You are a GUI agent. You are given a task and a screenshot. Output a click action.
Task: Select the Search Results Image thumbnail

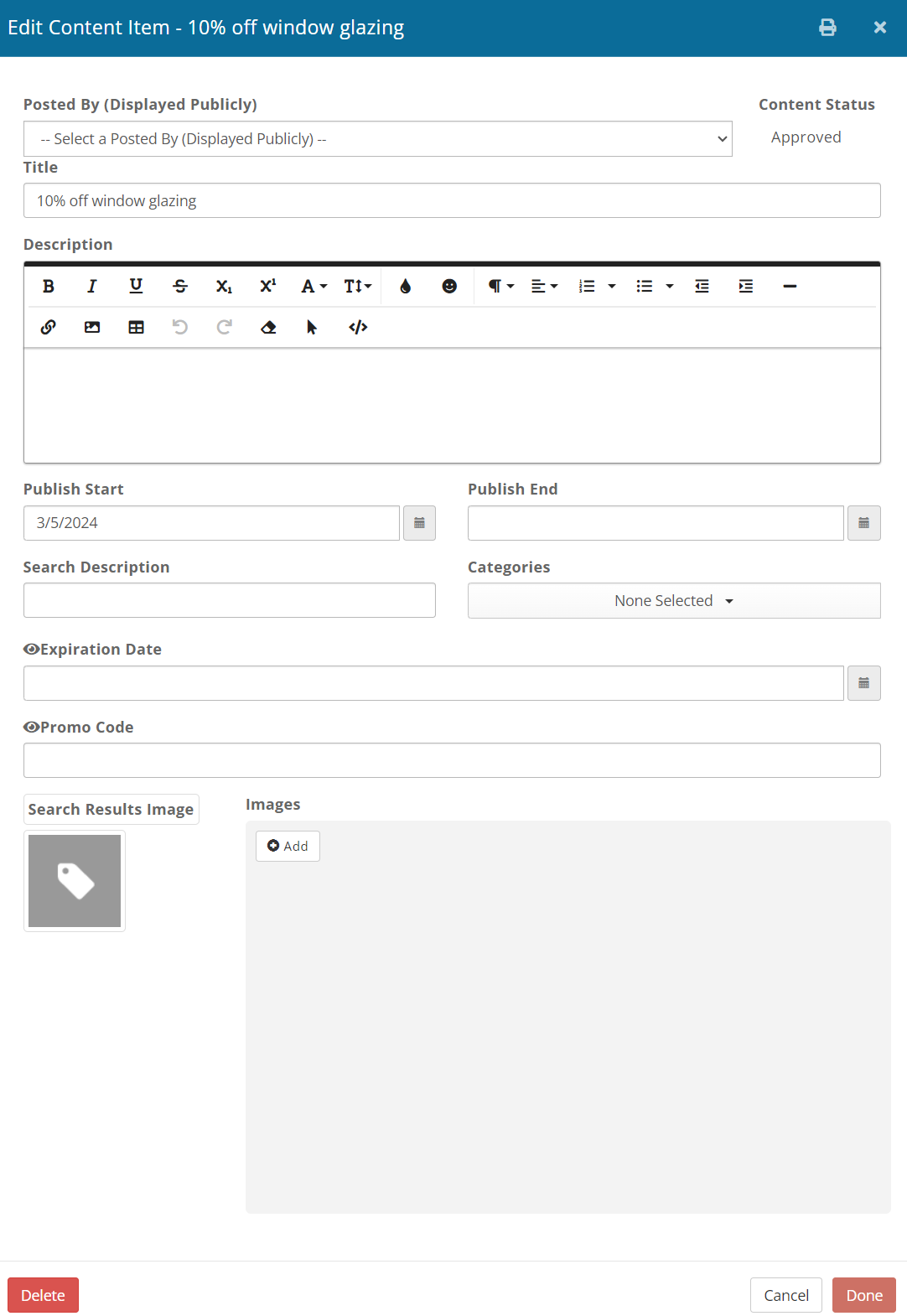[75, 881]
